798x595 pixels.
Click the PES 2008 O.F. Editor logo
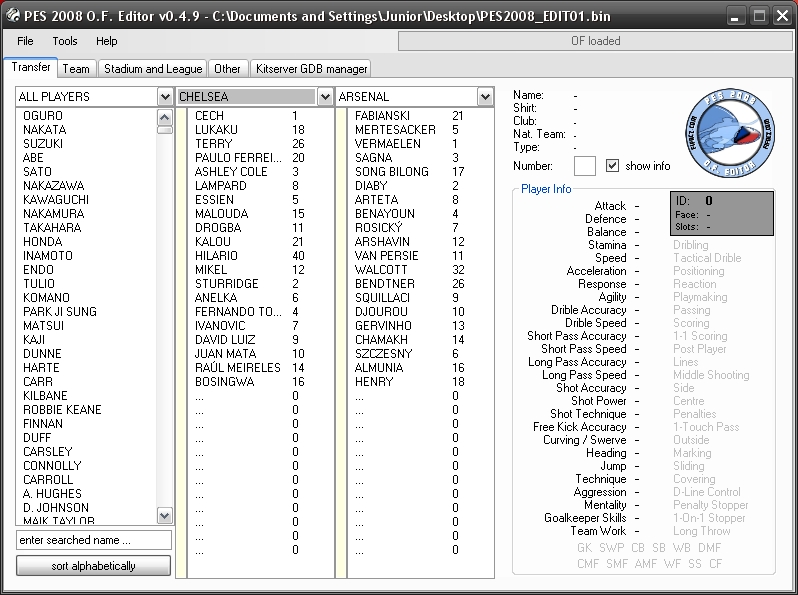coord(730,133)
